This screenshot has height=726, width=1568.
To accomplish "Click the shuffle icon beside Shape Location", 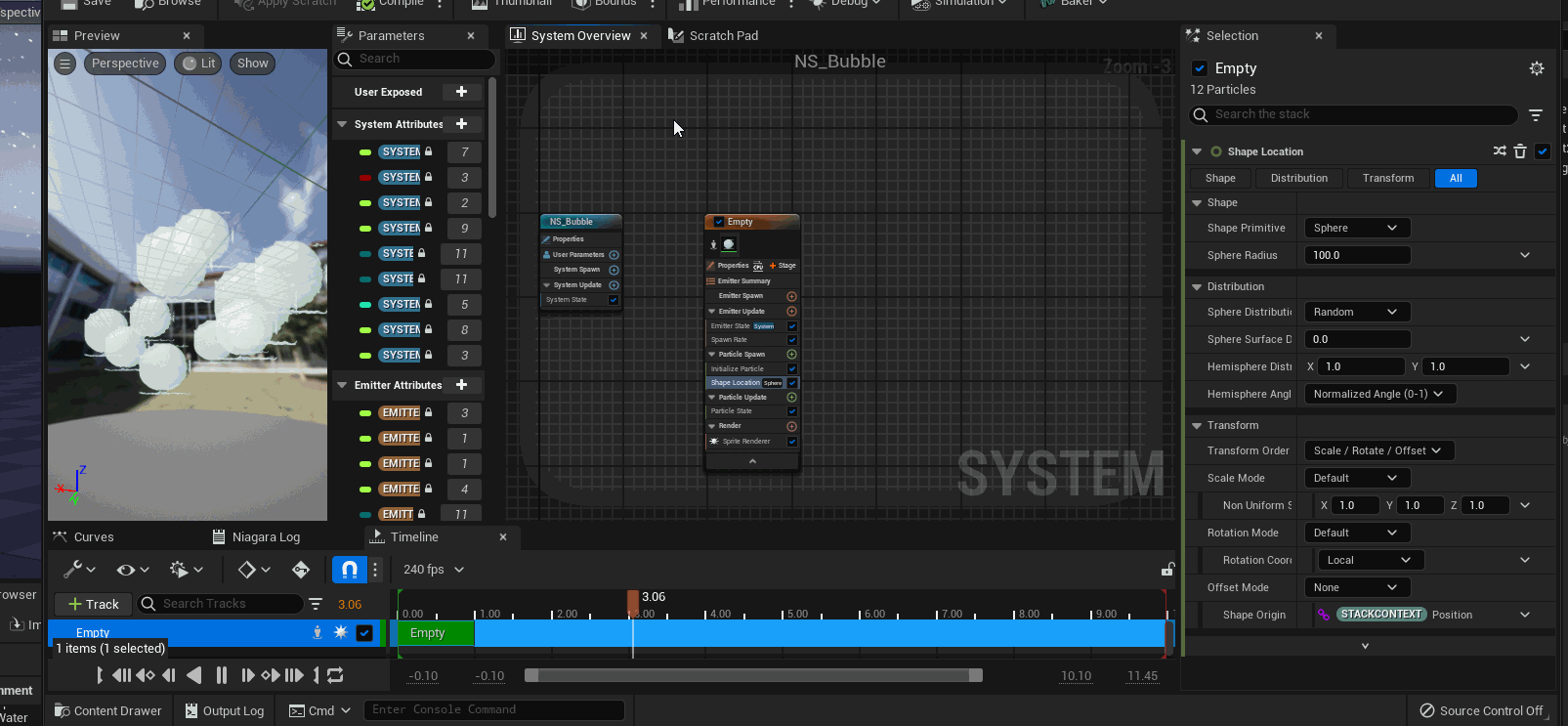I will coord(1500,151).
